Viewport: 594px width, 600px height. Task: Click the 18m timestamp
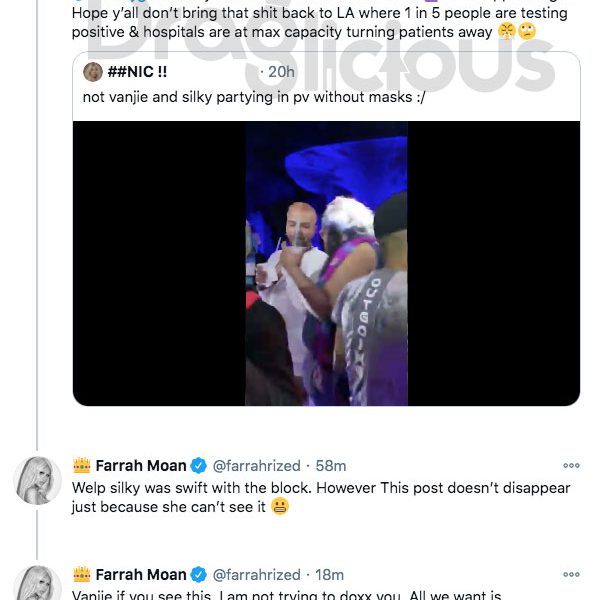coord(330,575)
